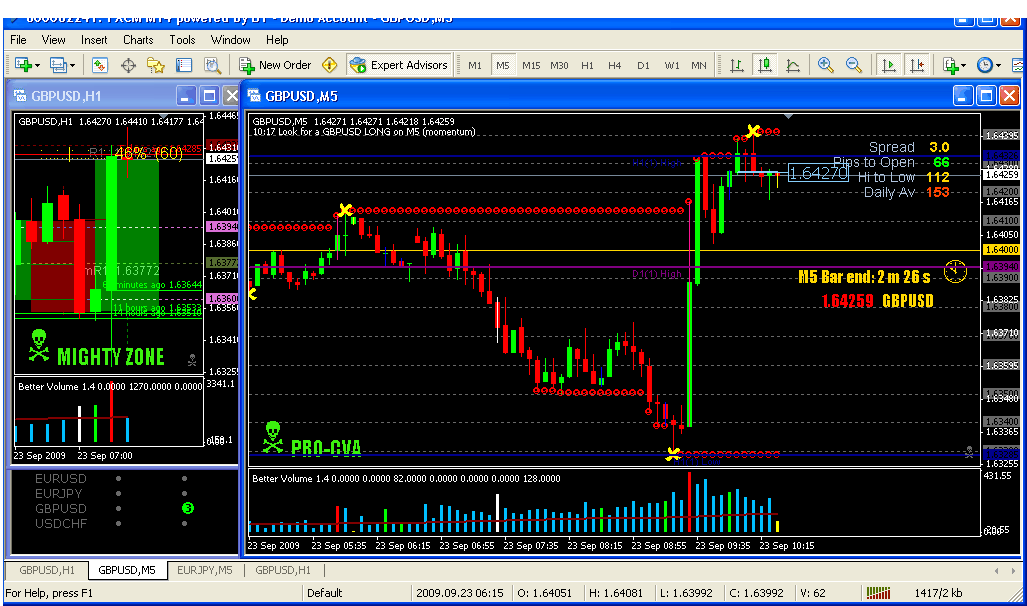Viewport: 1027px width, 606px height.
Task: Click the yellow clock icon on M5 chart
Action: [x=955, y=271]
